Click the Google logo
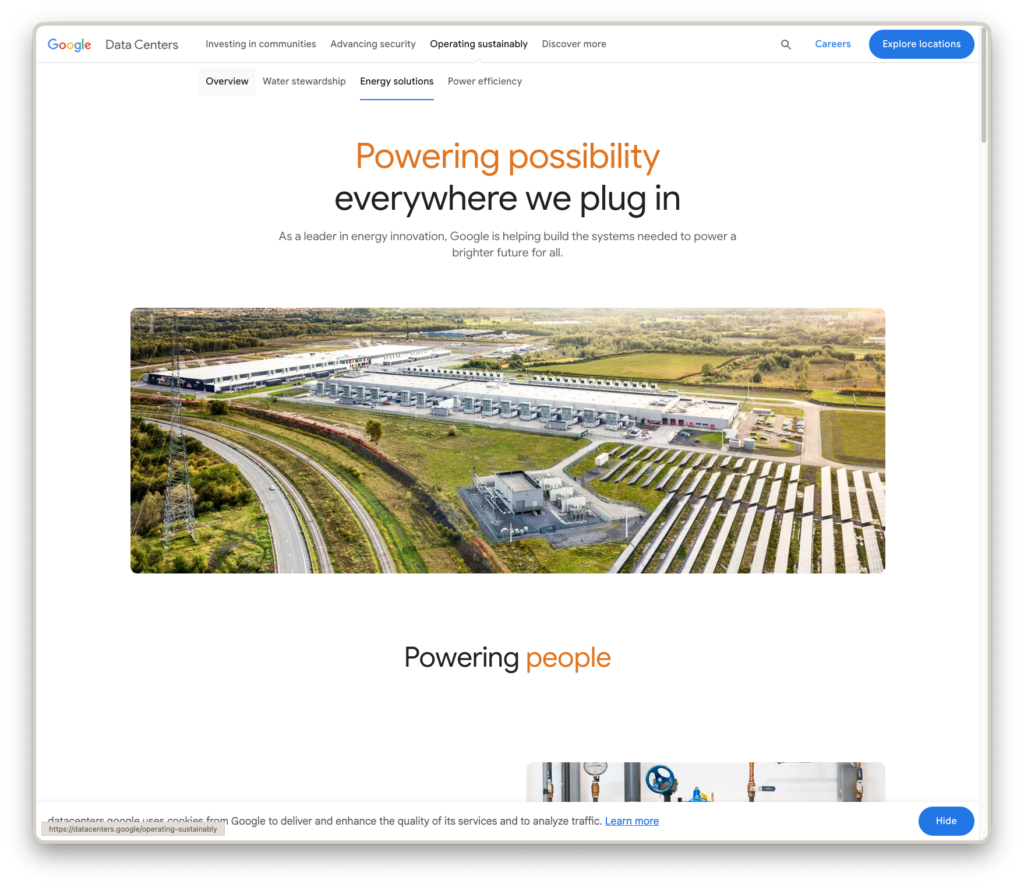This screenshot has height=887, width=1024. click(69, 44)
